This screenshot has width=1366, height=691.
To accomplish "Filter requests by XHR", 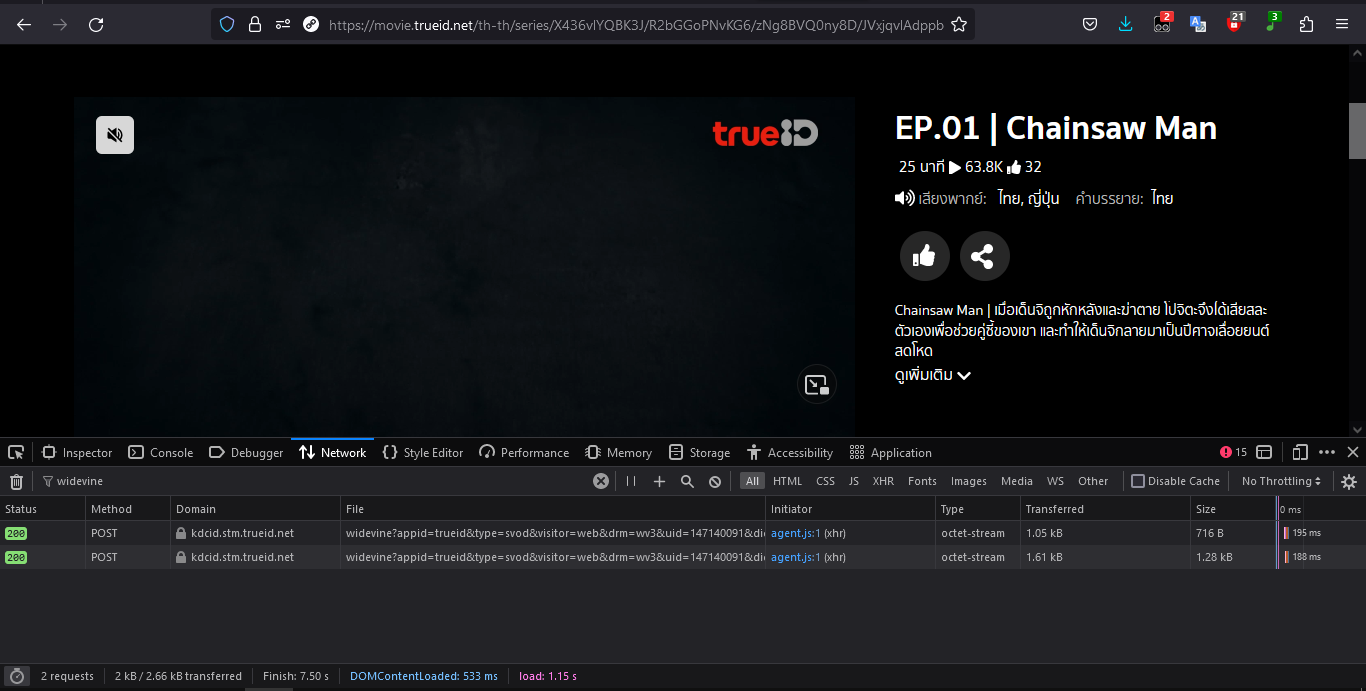I will point(883,481).
